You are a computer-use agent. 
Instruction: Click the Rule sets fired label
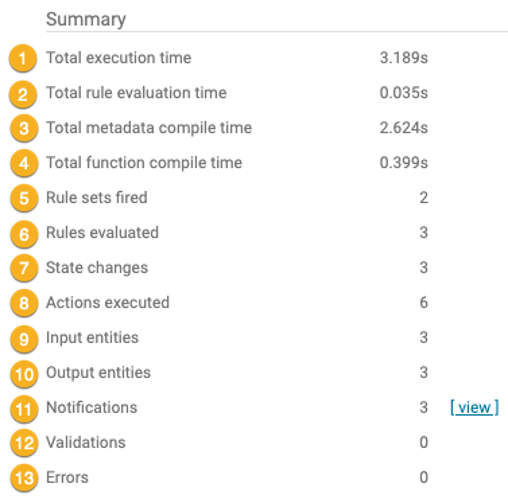pos(97,197)
